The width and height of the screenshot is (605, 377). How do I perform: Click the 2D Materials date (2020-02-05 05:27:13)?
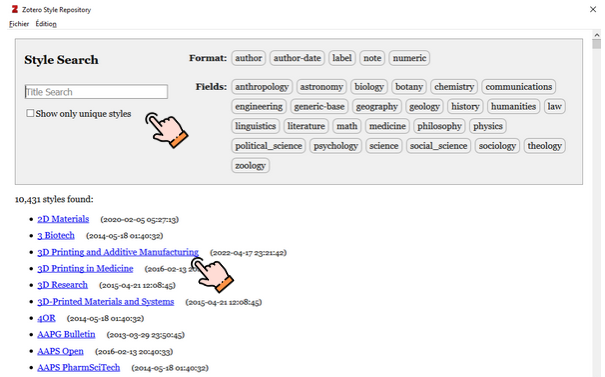point(139,220)
